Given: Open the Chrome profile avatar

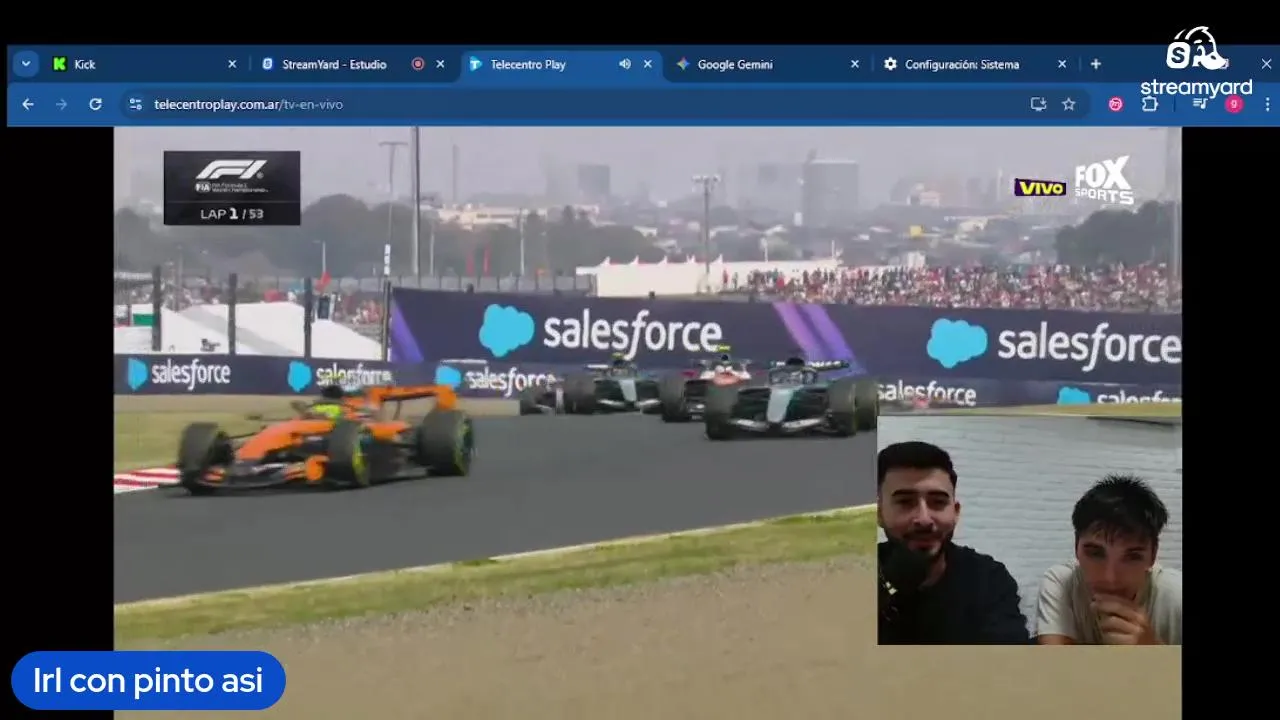Looking at the screenshot, I should (1234, 104).
